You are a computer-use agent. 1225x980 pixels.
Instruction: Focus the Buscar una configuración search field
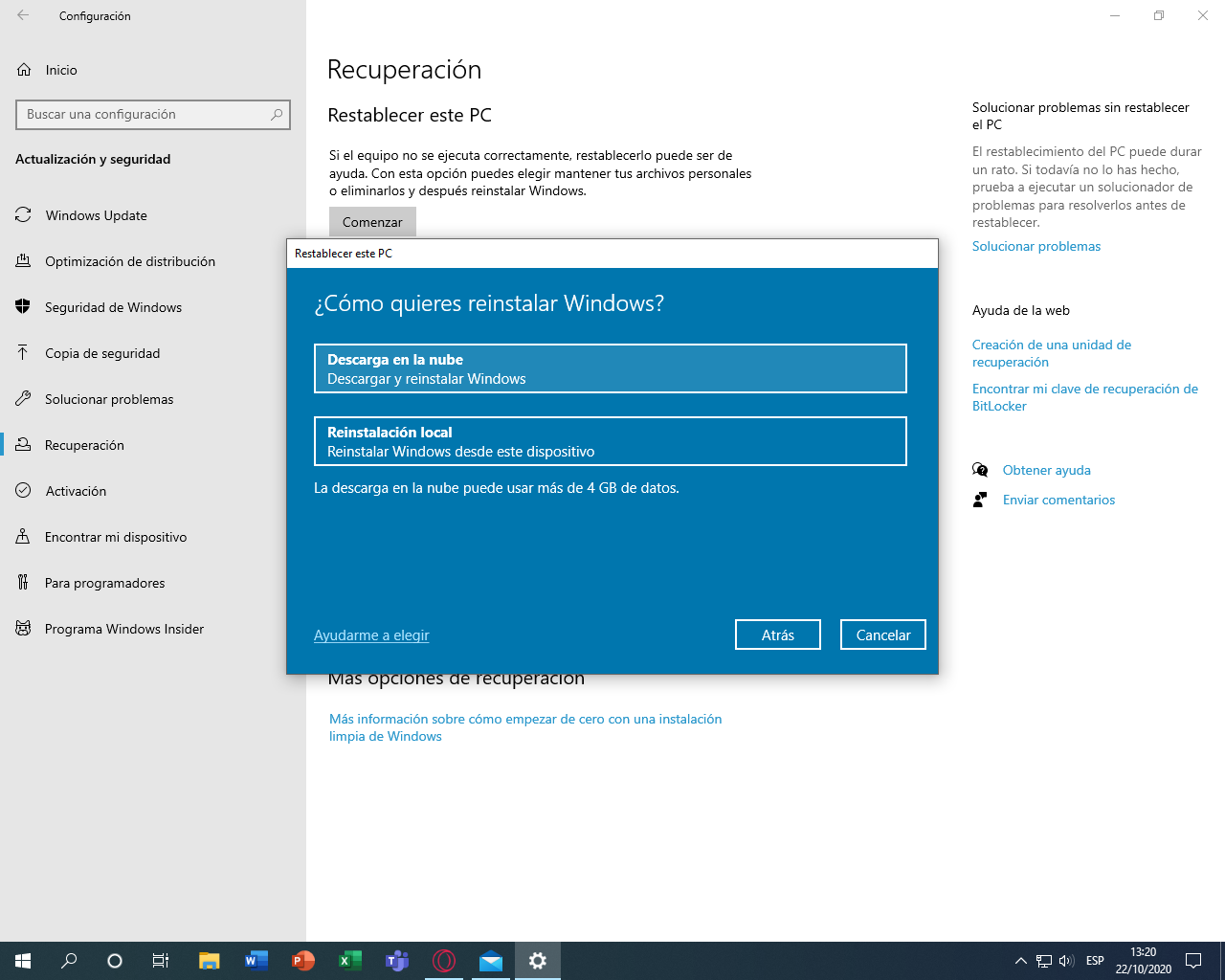153,114
